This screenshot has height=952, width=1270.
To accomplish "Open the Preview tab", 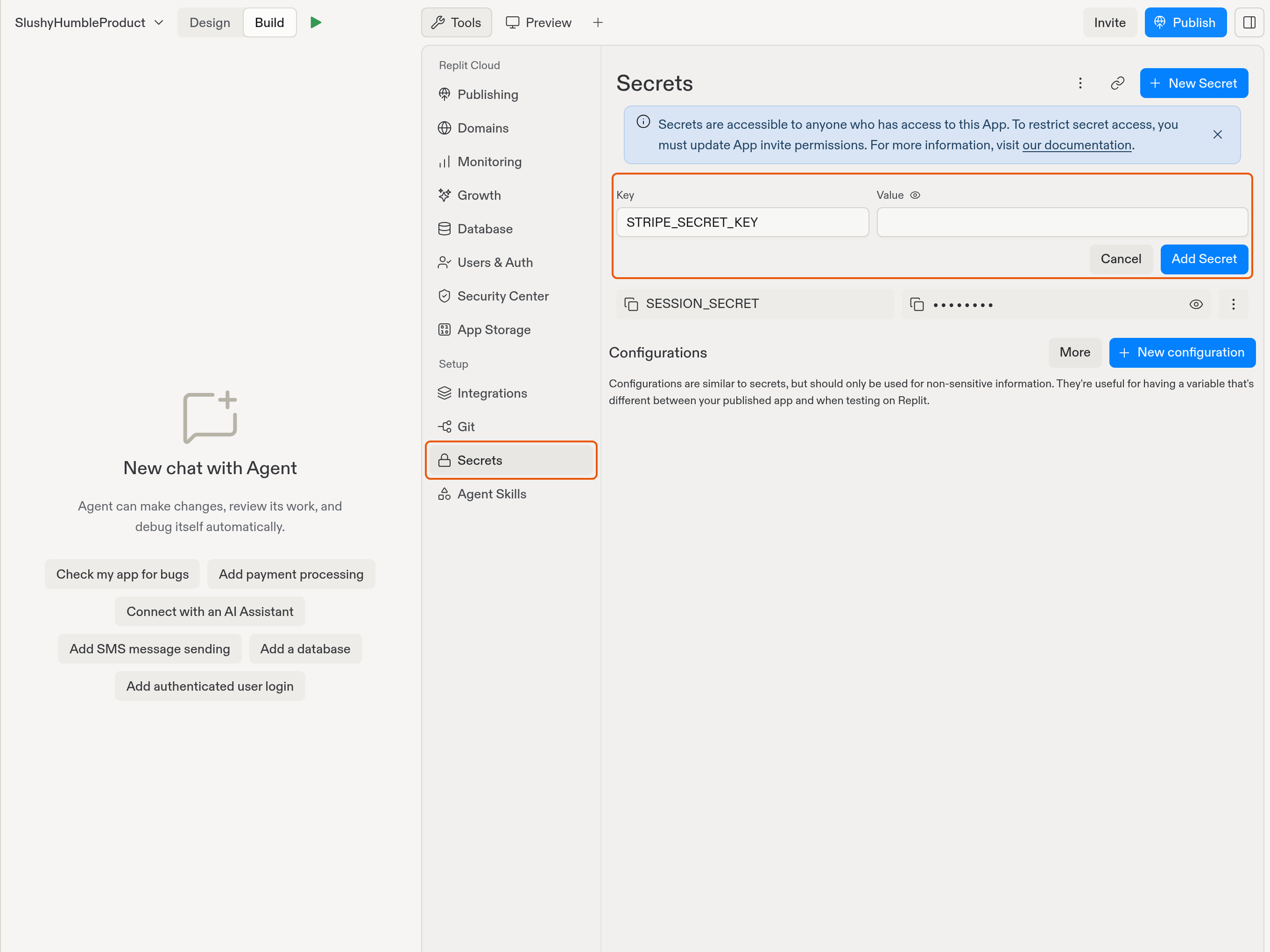I will click(x=538, y=22).
